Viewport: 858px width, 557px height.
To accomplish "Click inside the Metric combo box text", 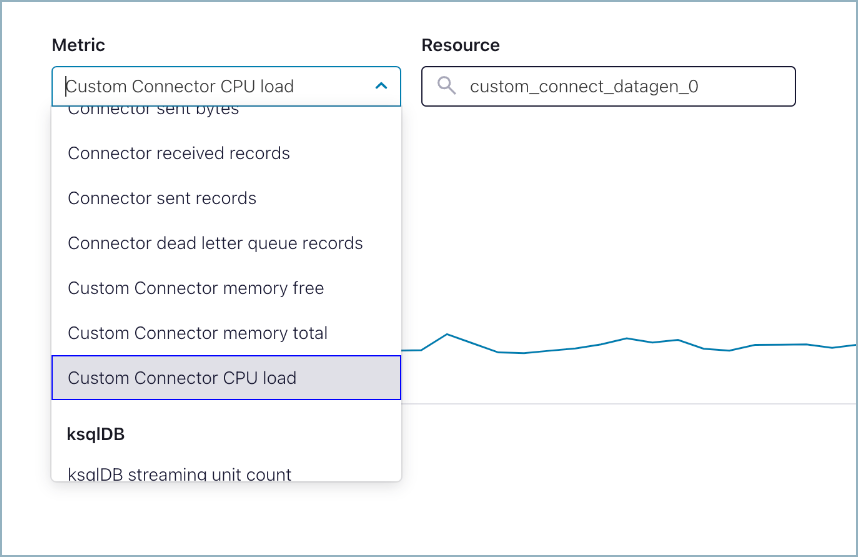I will click(x=180, y=86).
